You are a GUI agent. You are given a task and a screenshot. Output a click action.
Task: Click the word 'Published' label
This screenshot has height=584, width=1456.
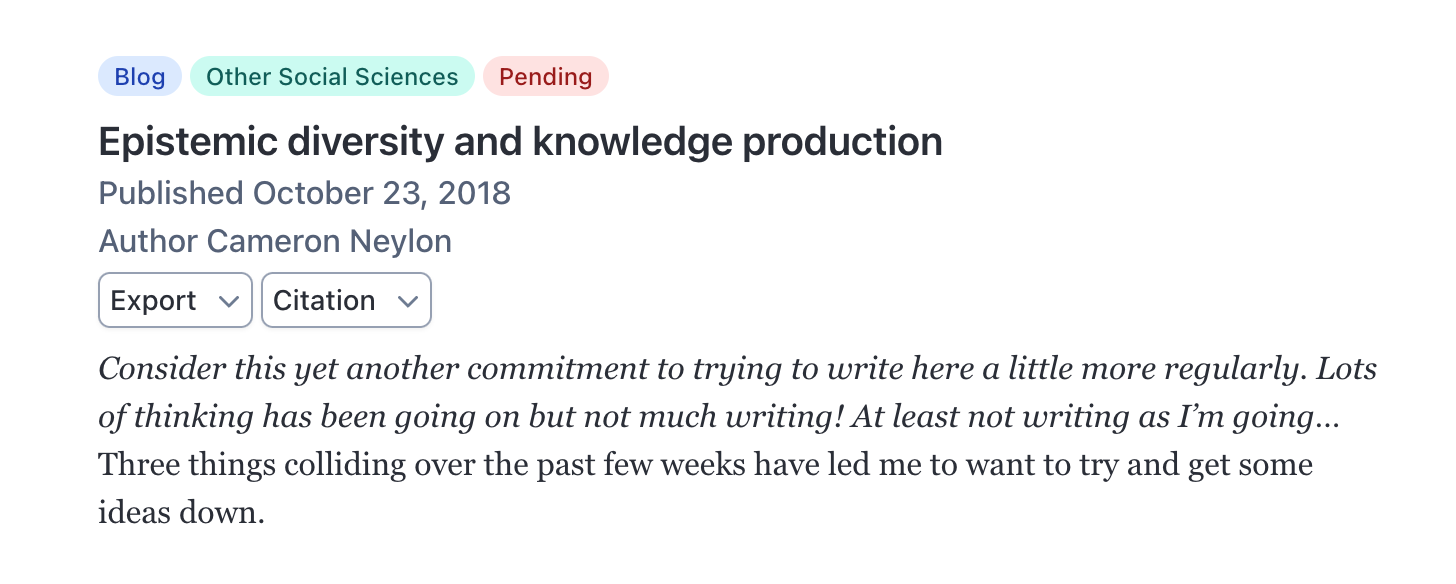pos(171,192)
